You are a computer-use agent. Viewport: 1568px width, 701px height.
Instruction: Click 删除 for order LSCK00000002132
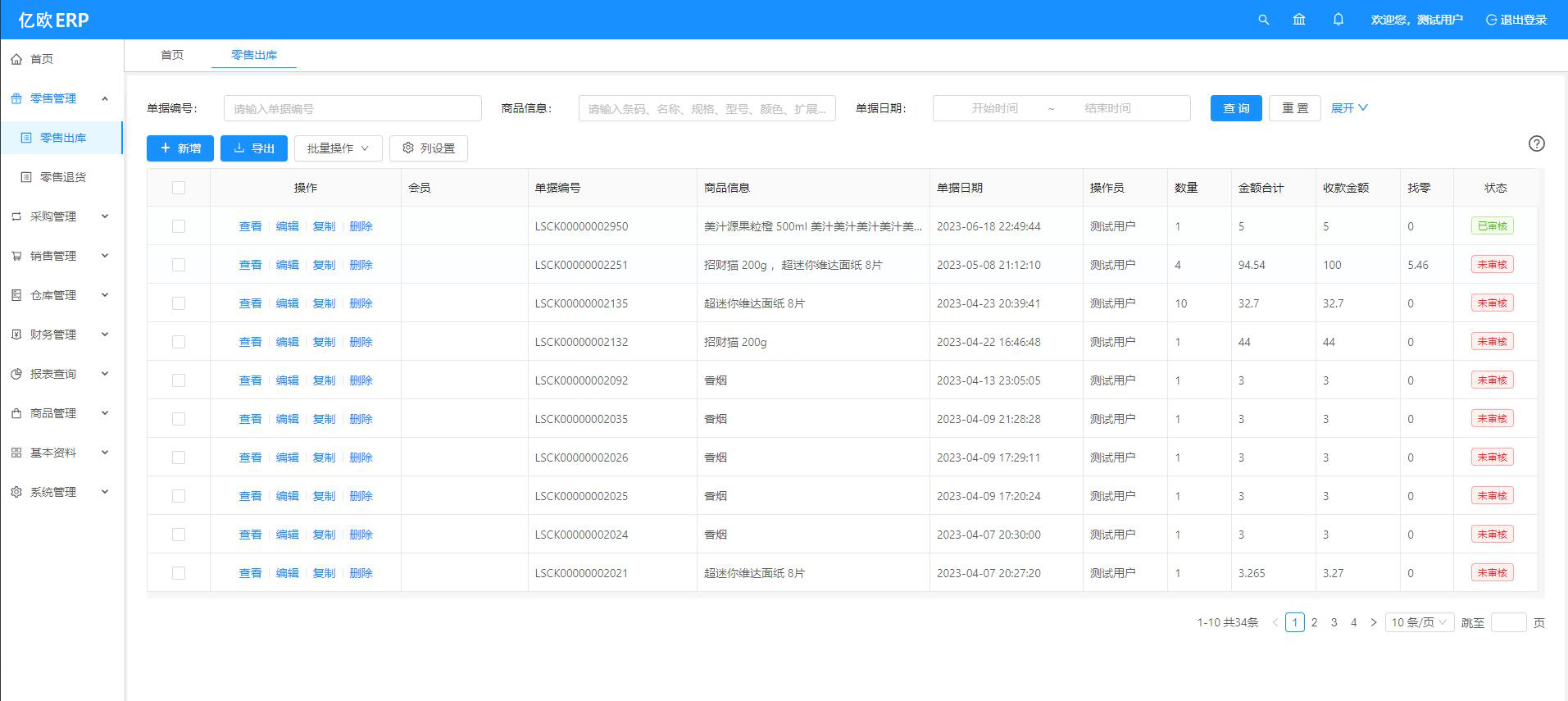[x=361, y=342]
